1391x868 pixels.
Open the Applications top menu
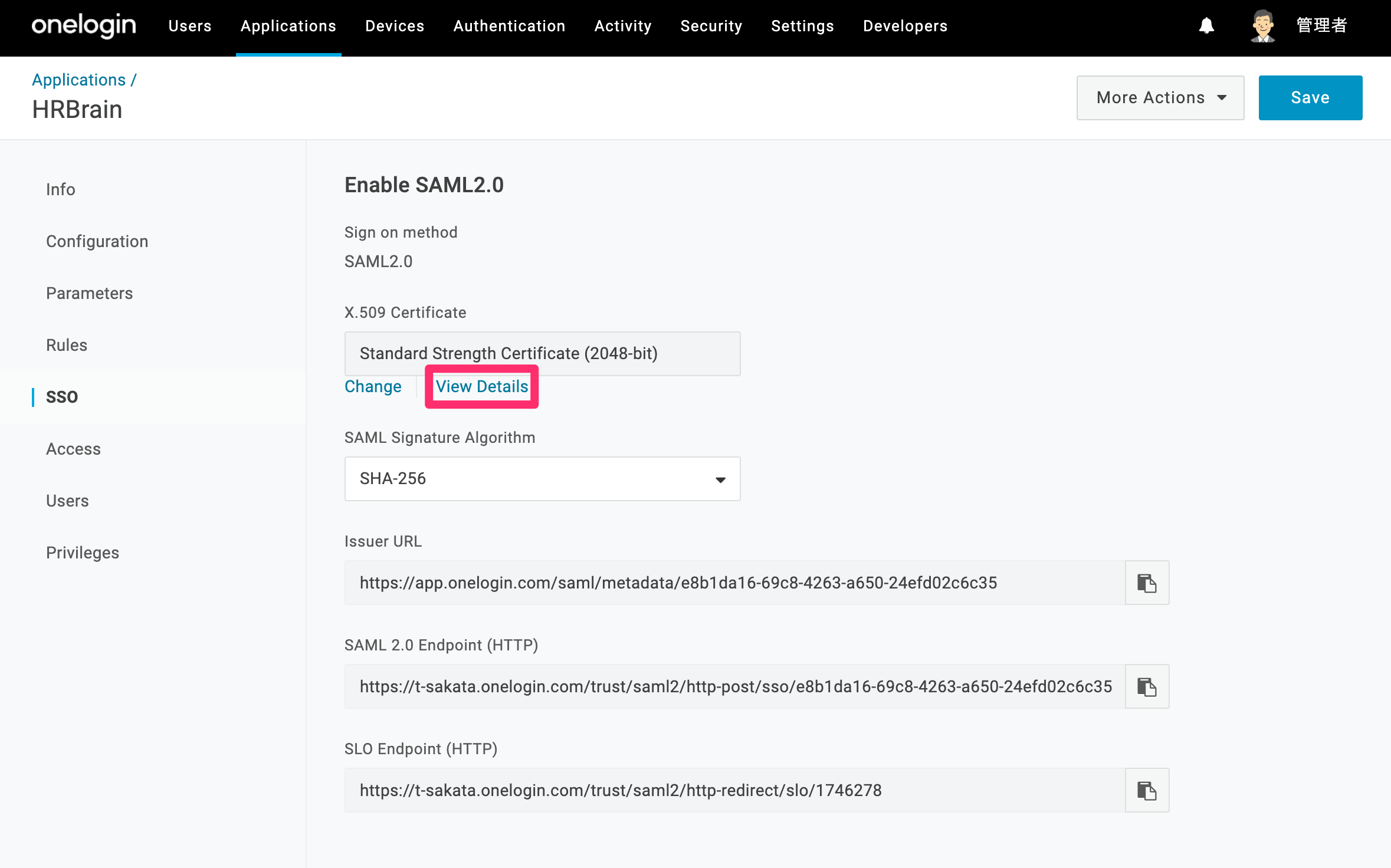288,26
